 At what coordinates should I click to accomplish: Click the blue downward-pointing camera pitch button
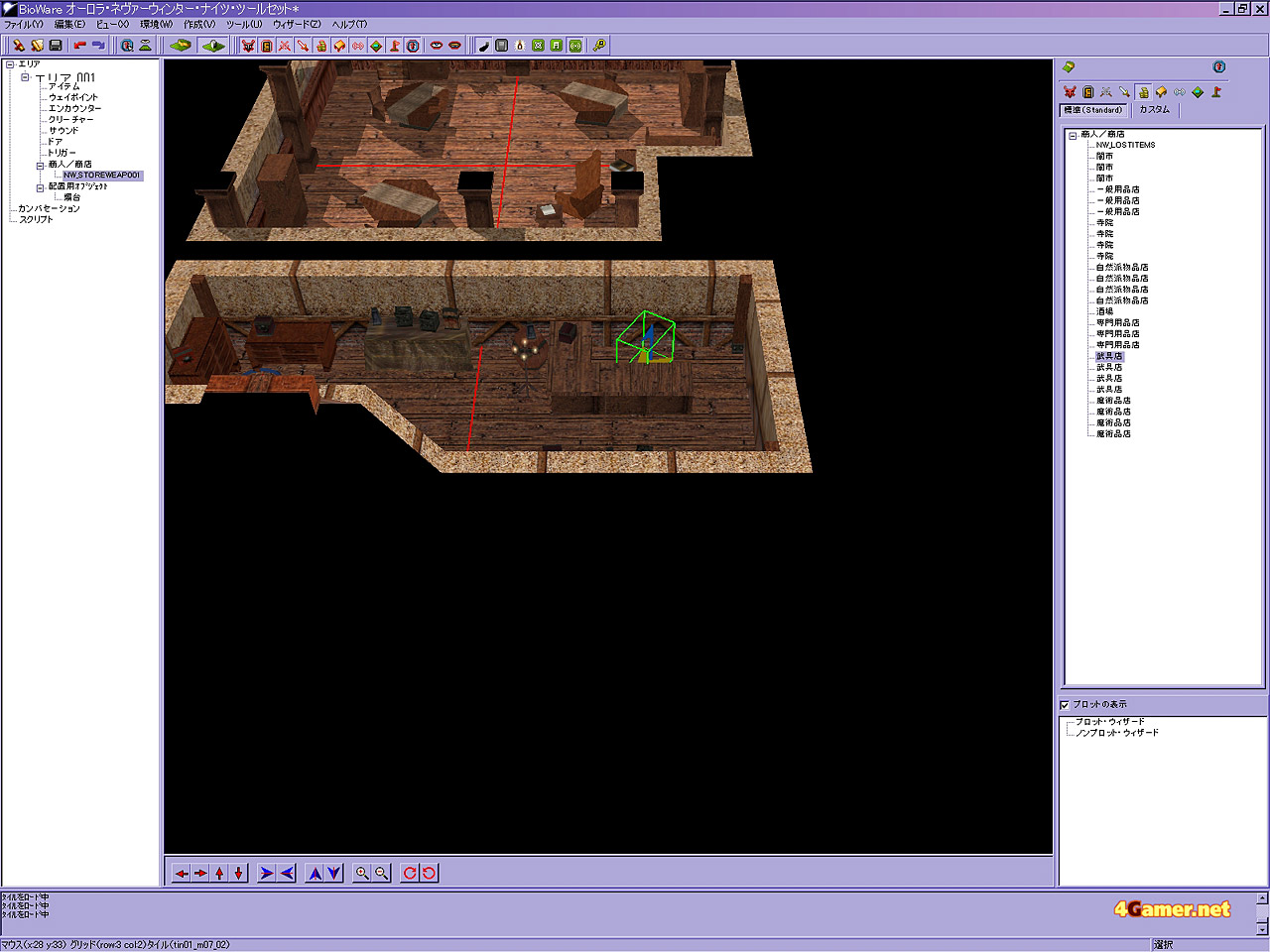click(x=334, y=874)
